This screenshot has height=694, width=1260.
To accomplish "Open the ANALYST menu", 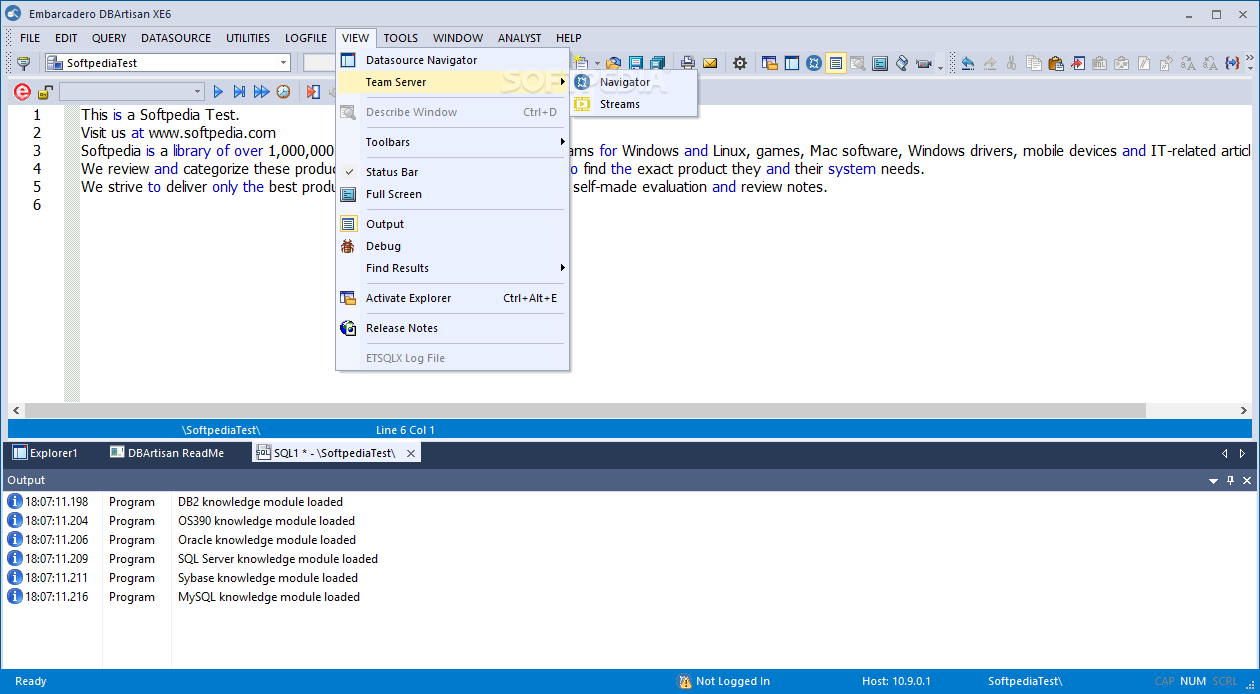I will 519,38.
